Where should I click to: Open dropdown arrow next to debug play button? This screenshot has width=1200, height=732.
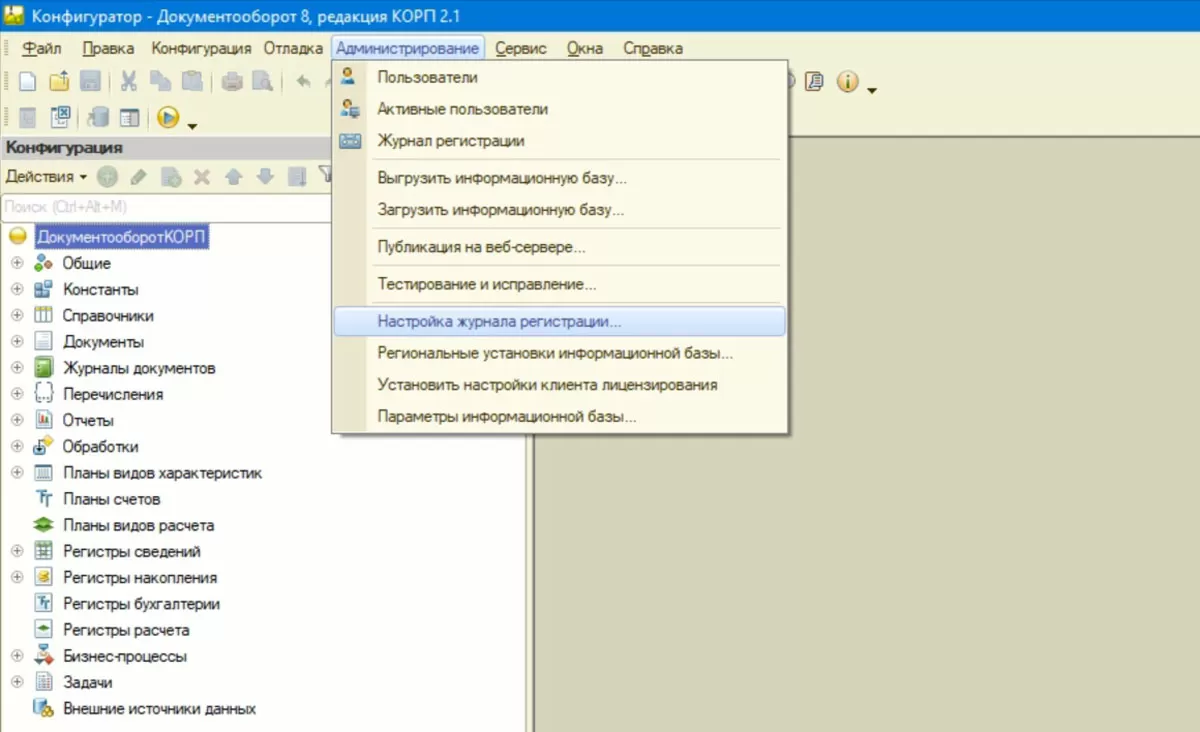[x=192, y=124]
